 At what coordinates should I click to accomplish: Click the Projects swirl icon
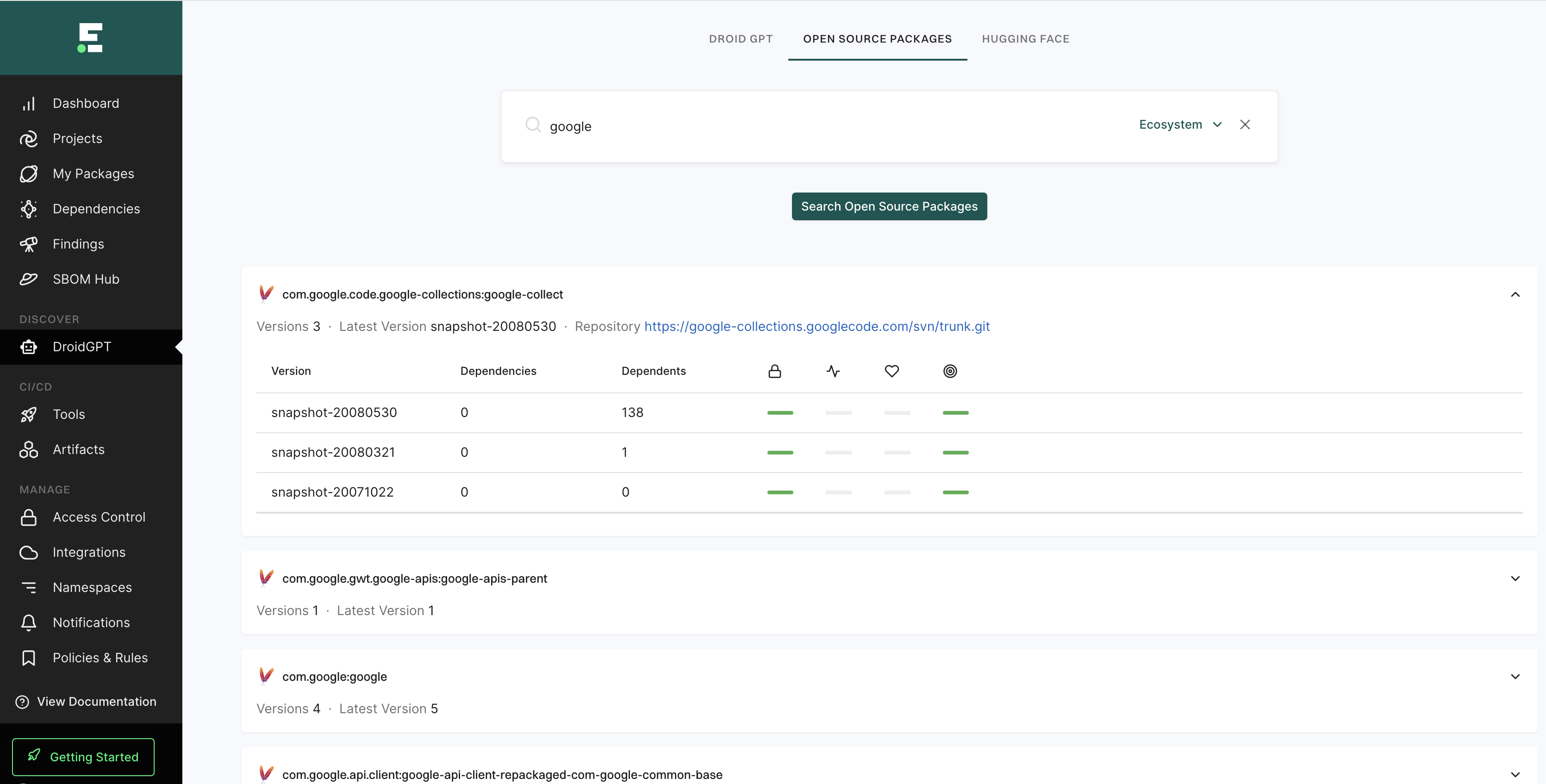[29, 138]
